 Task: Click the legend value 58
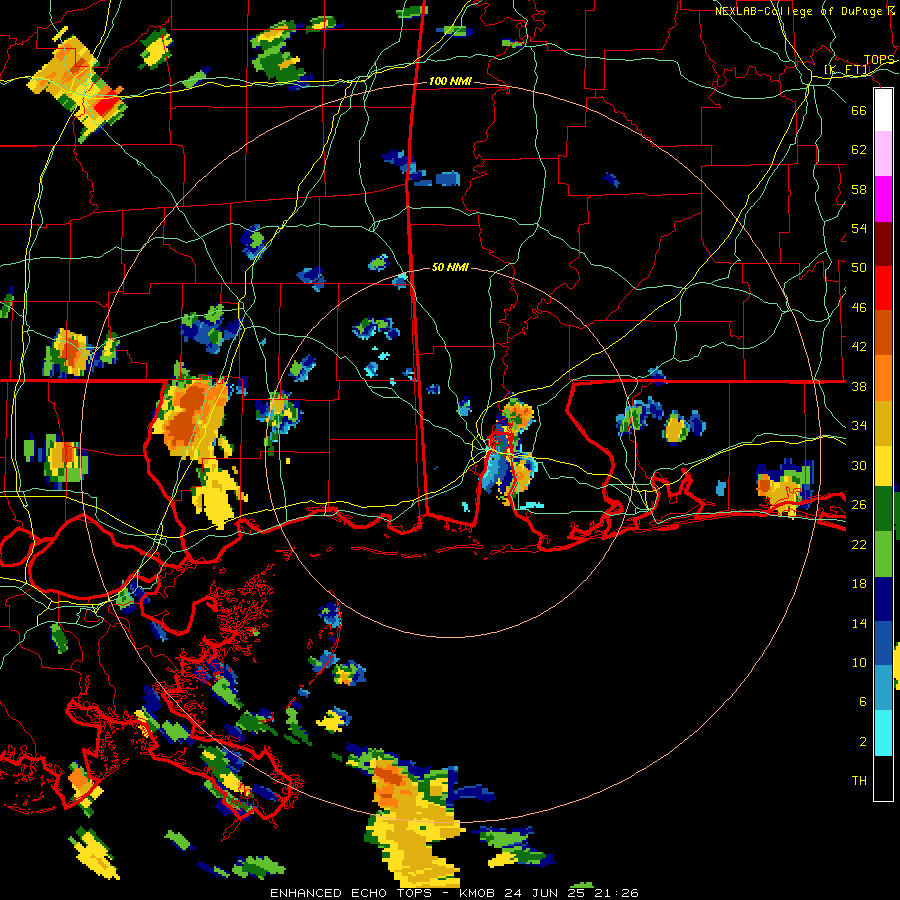click(859, 189)
